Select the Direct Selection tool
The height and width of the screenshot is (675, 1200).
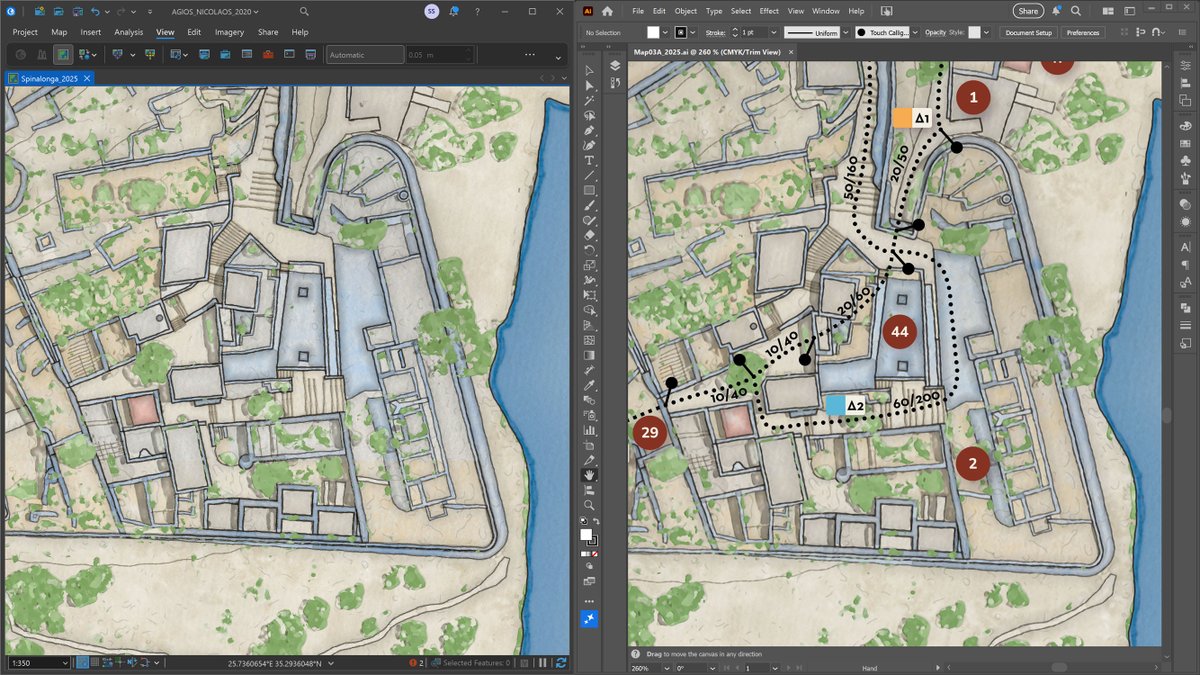point(590,86)
